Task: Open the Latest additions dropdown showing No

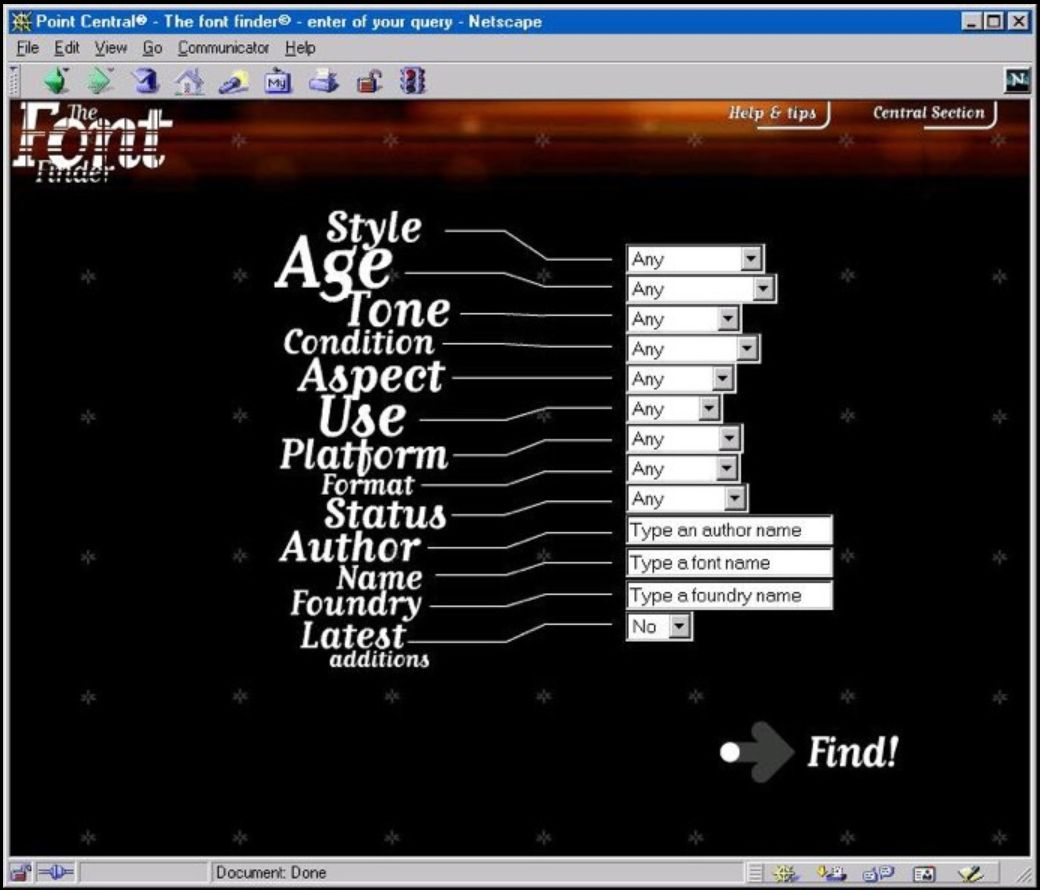Action: click(659, 626)
